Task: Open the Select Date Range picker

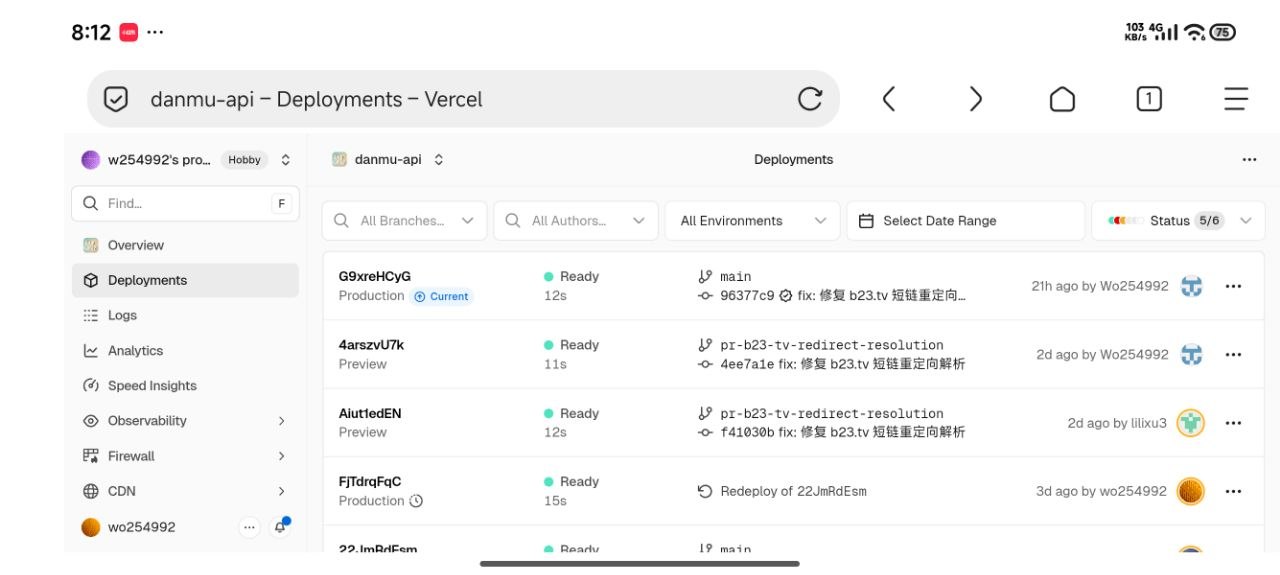Action: coord(966,221)
